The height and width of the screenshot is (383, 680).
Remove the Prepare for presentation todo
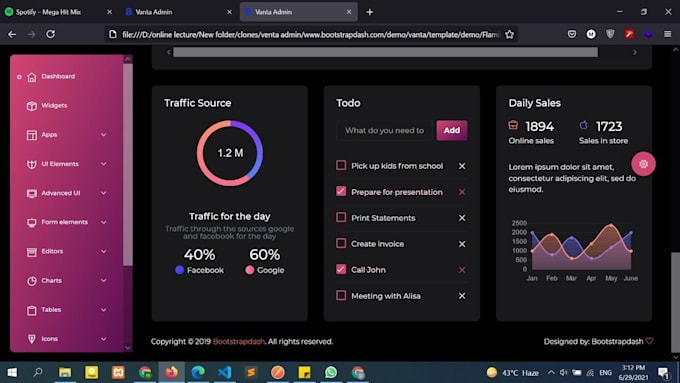[x=462, y=192]
